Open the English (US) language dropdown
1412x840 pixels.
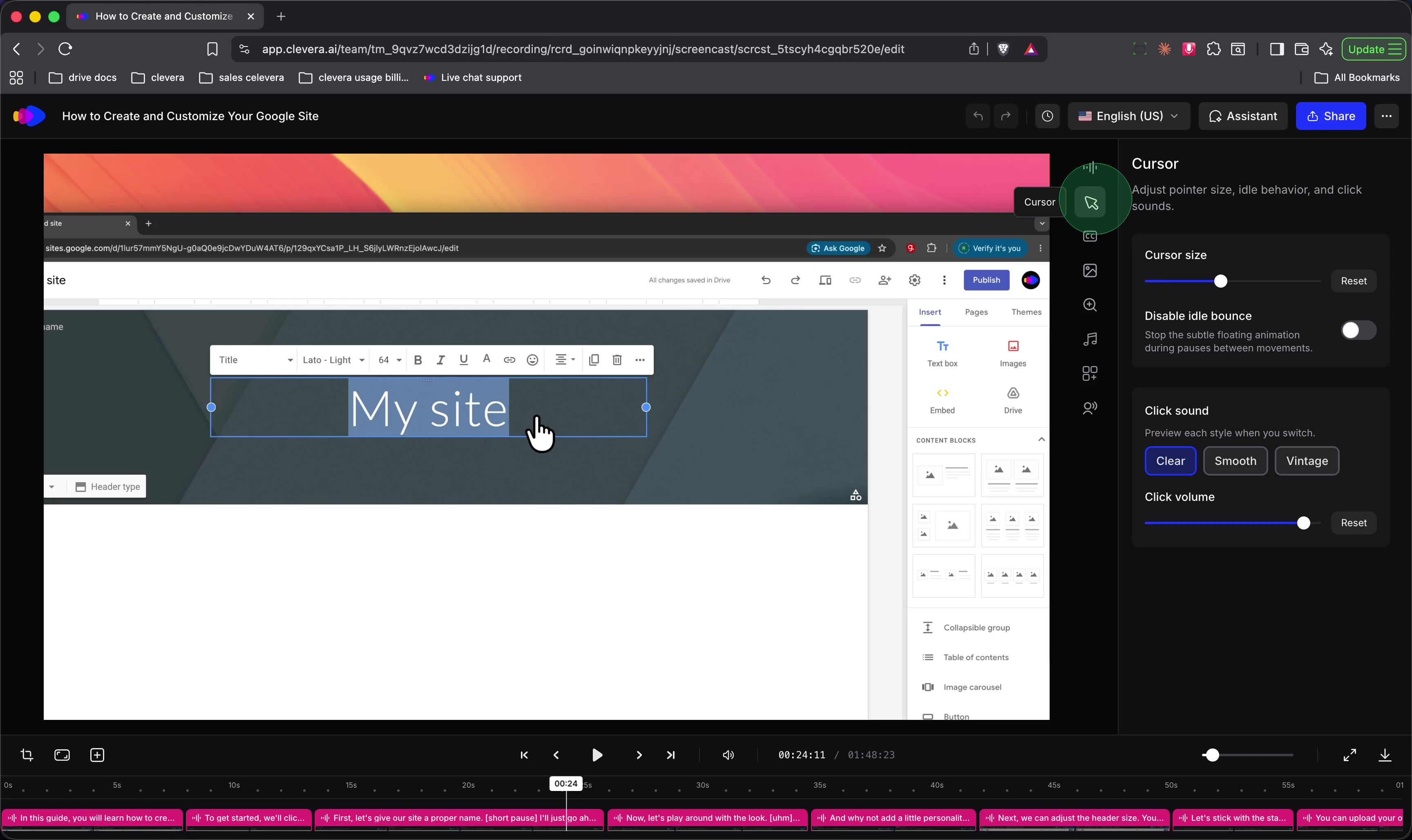[1129, 116]
